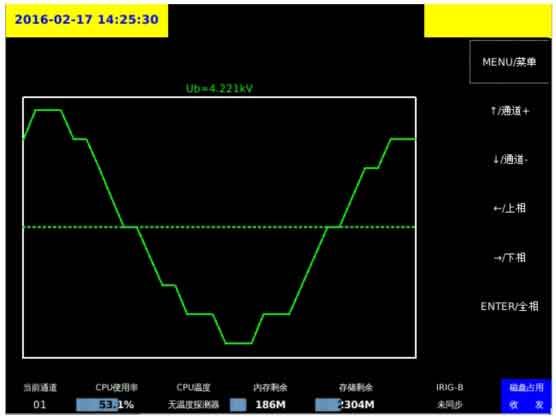Click the blue 磁盘占用 disk usage indicator

(526, 388)
